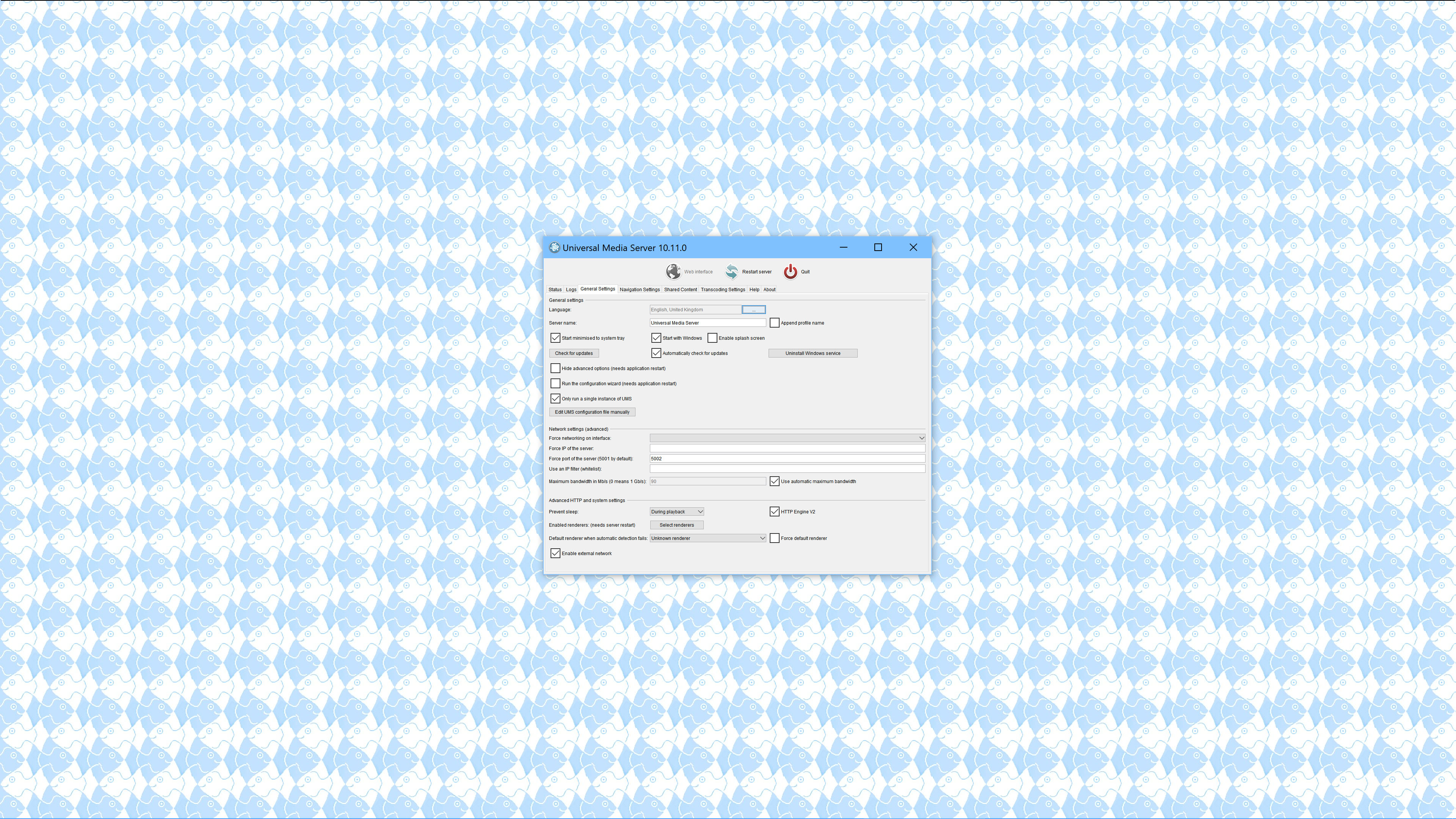The width and height of the screenshot is (1456, 819).
Task: Minimize the Universal Media Server window
Action: click(843, 248)
